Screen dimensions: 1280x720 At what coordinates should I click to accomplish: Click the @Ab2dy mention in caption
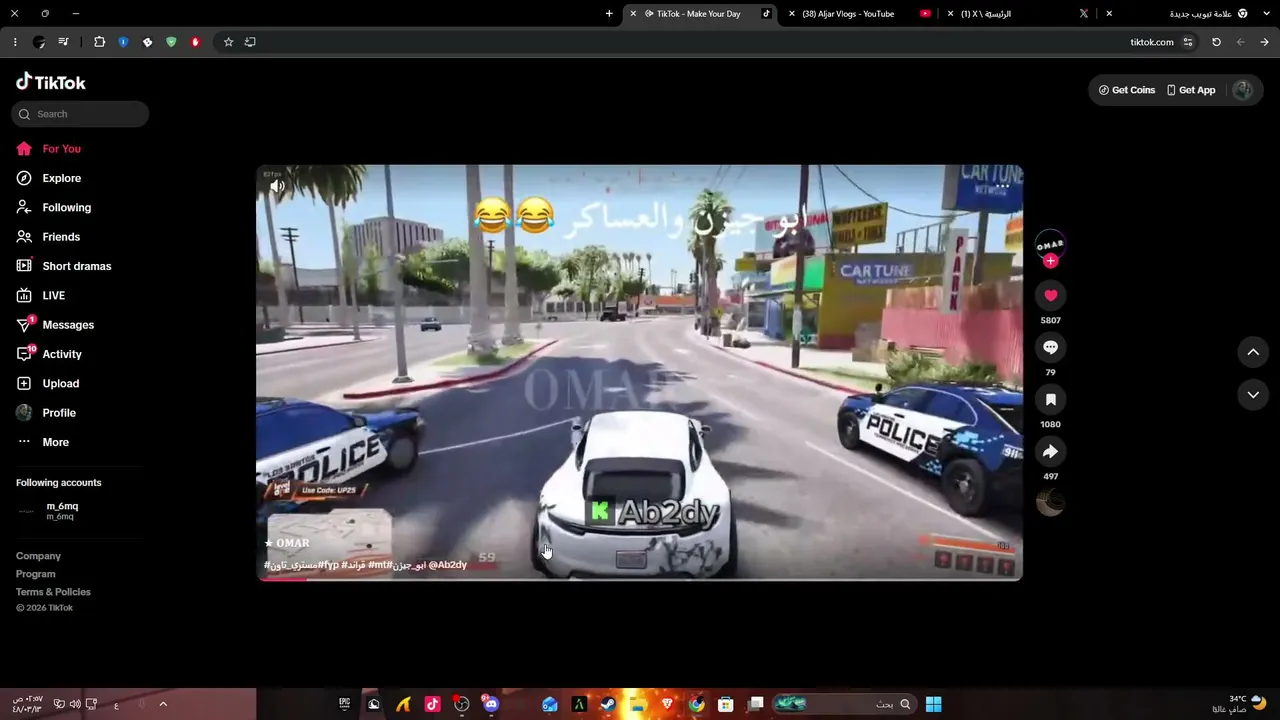pyautogui.click(x=447, y=565)
